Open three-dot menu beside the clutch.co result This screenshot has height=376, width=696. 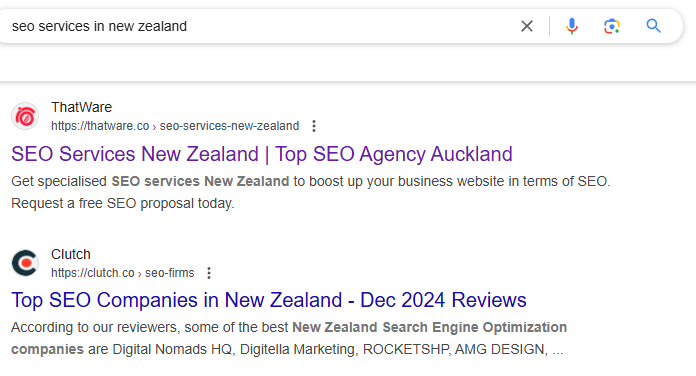pos(209,273)
